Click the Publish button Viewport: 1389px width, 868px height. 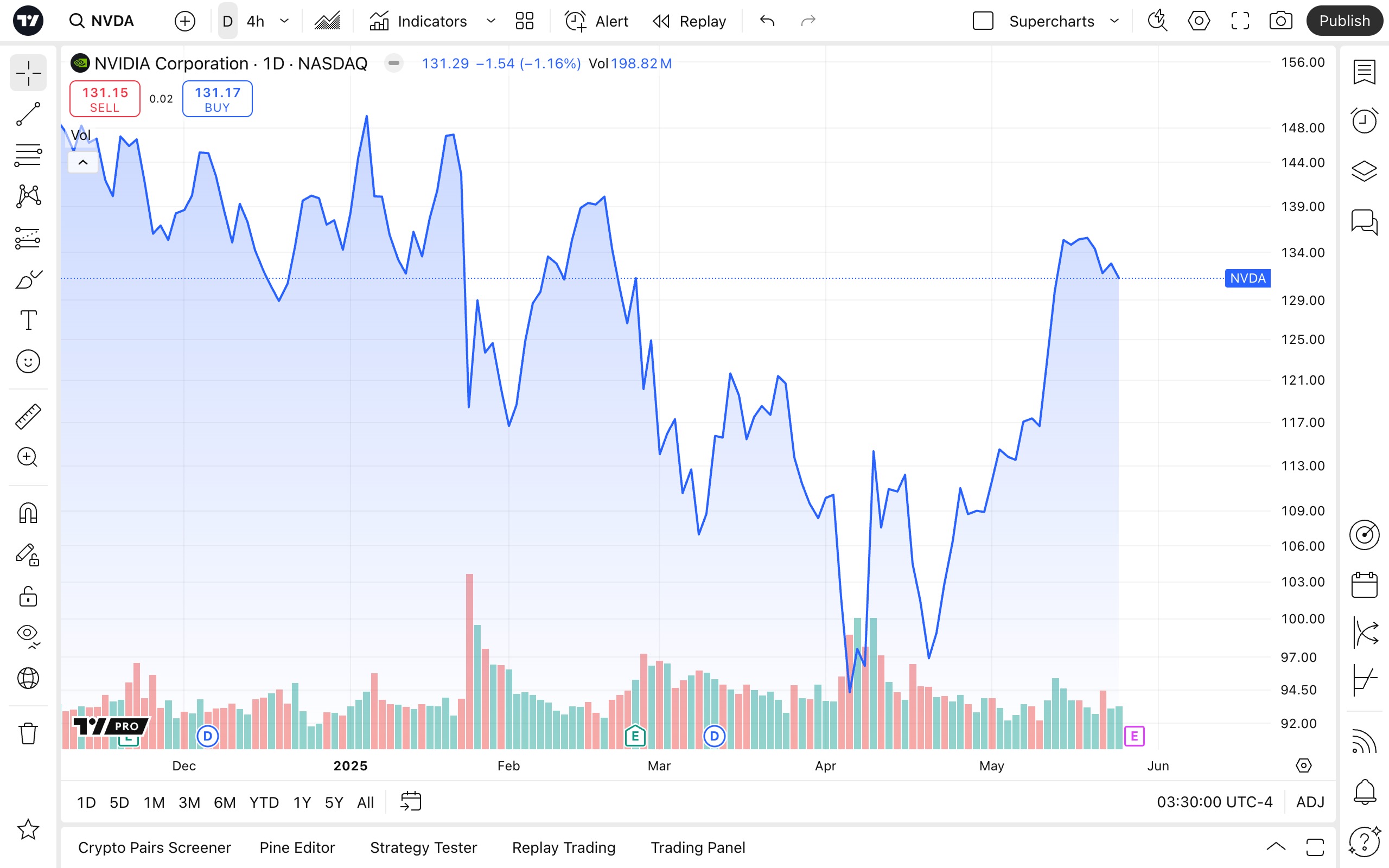1344,21
